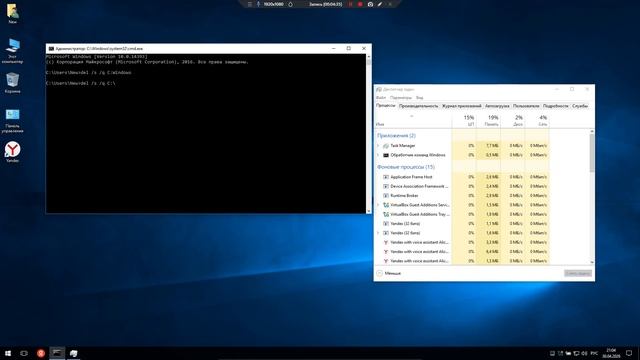
Task: Open Task View from the taskbar
Action: point(24,353)
